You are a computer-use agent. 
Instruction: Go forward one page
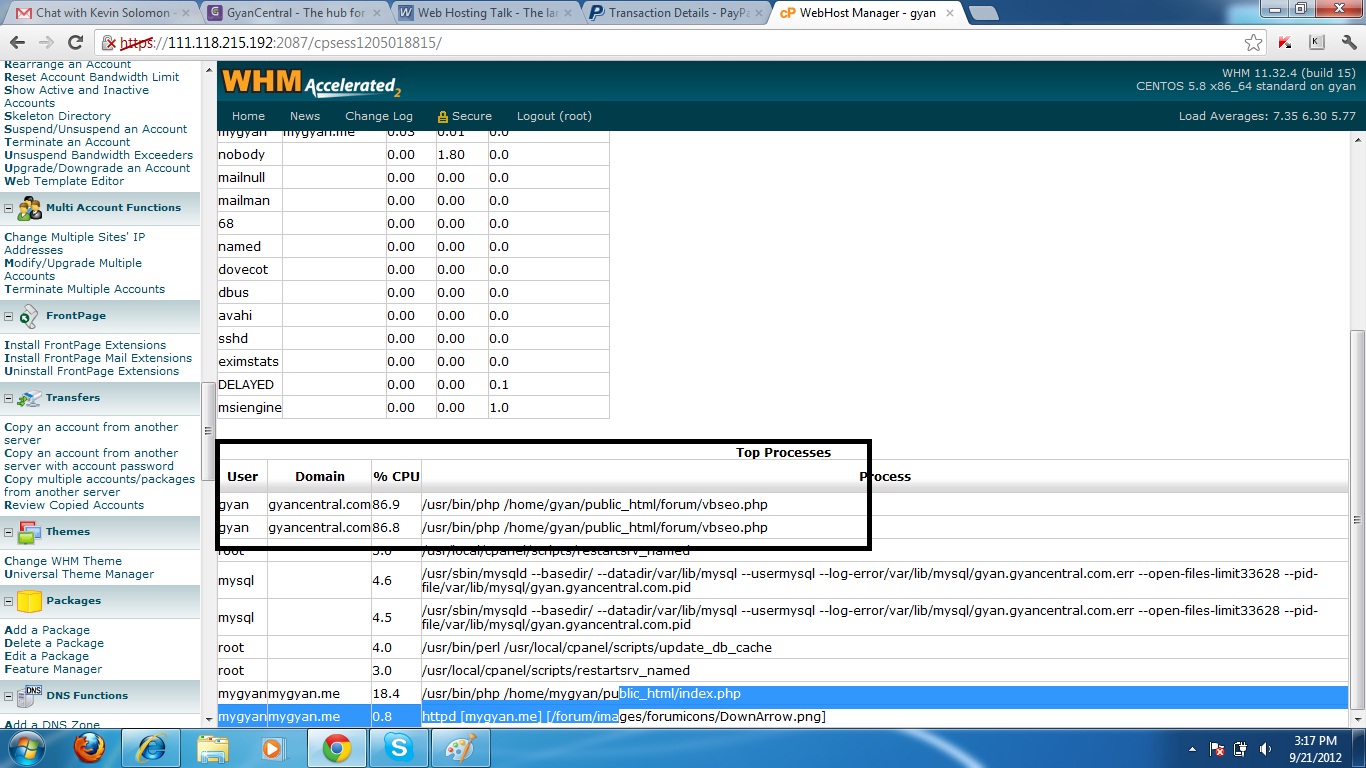[x=46, y=43]
